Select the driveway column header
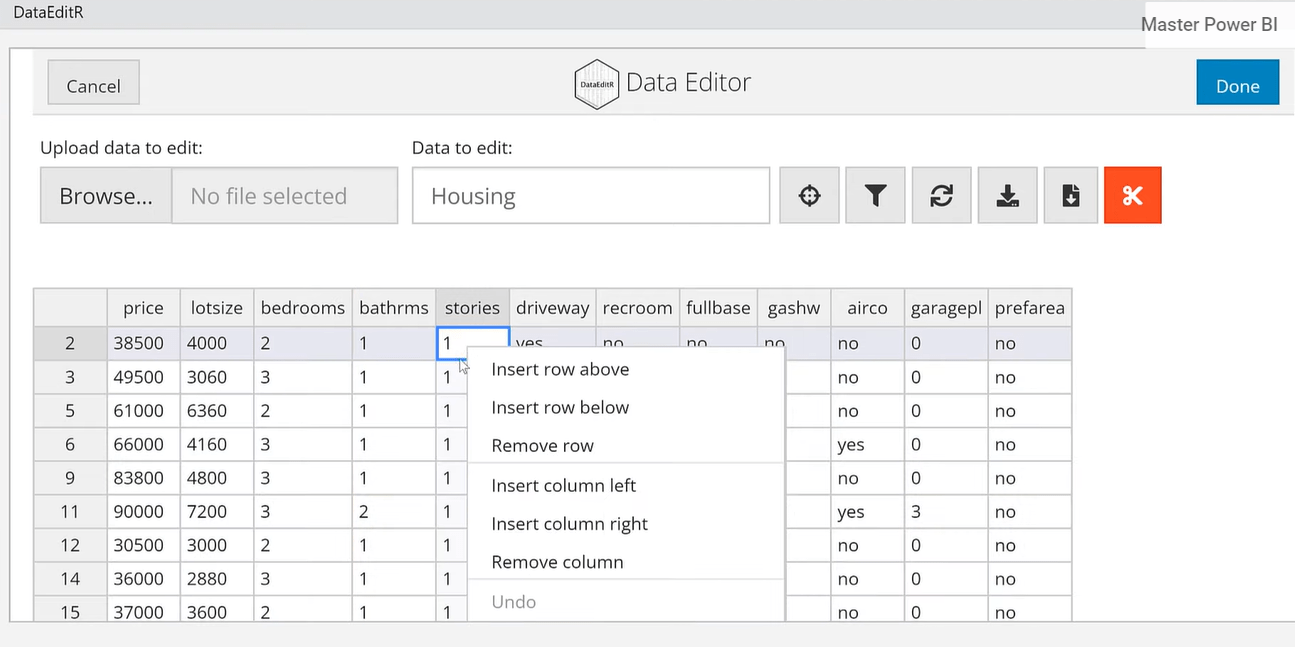 [552, 307]
